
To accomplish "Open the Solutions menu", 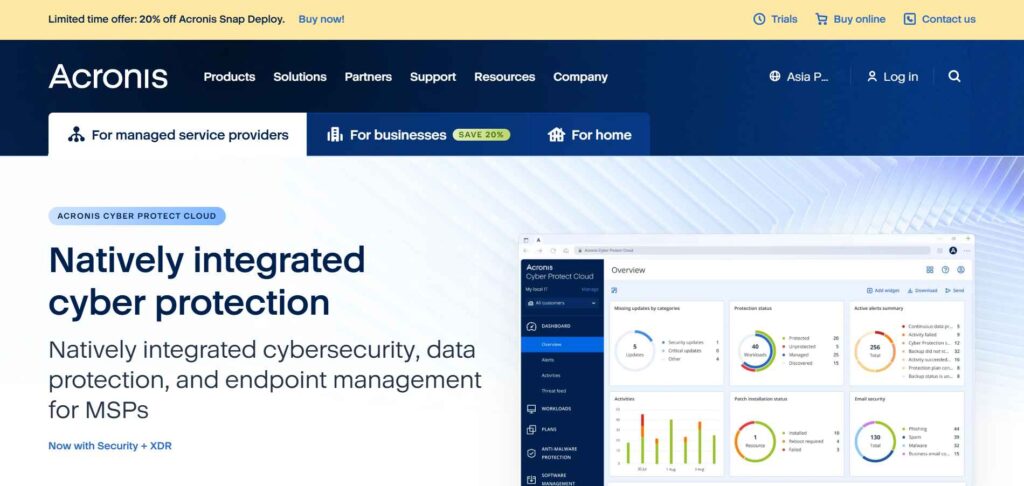I will tap(300, 76).
